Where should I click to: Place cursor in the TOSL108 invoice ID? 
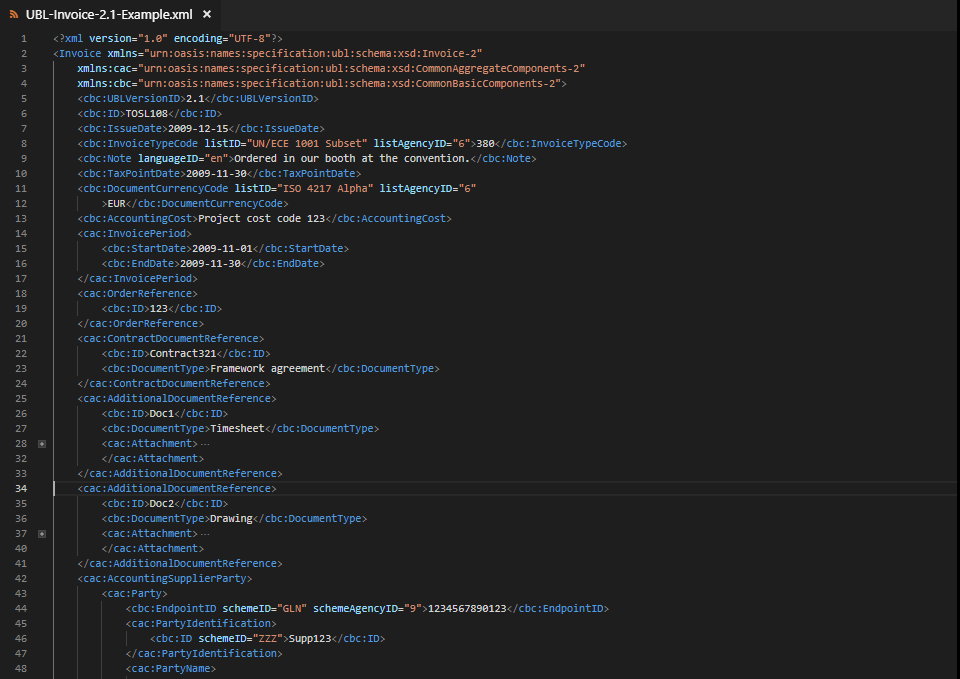pyautogui.click(x=145, y=113)
